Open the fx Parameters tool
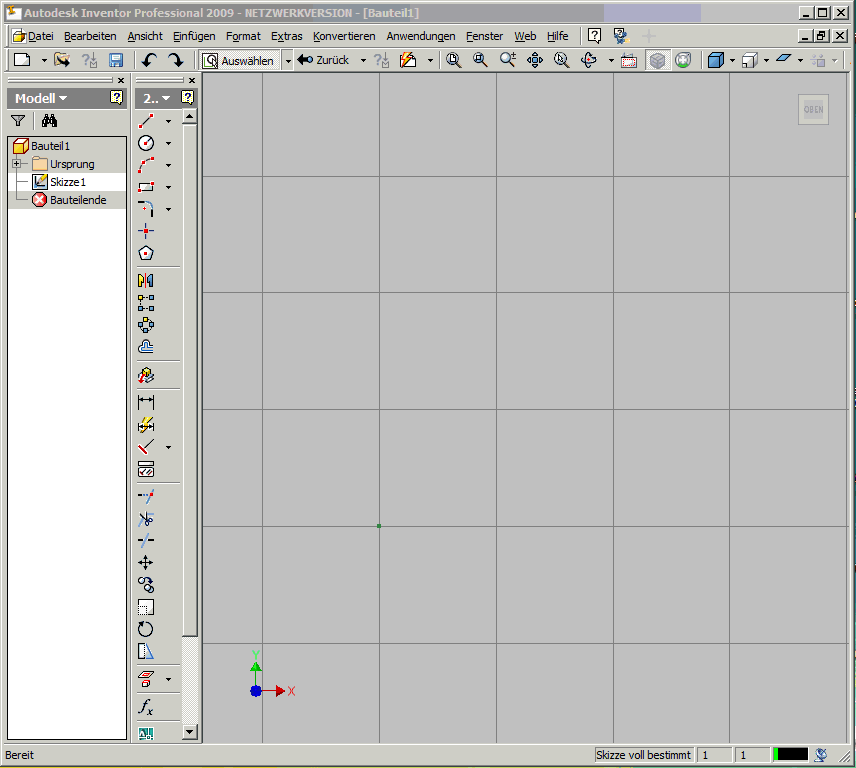856x768 pixels. coord(146,708)
